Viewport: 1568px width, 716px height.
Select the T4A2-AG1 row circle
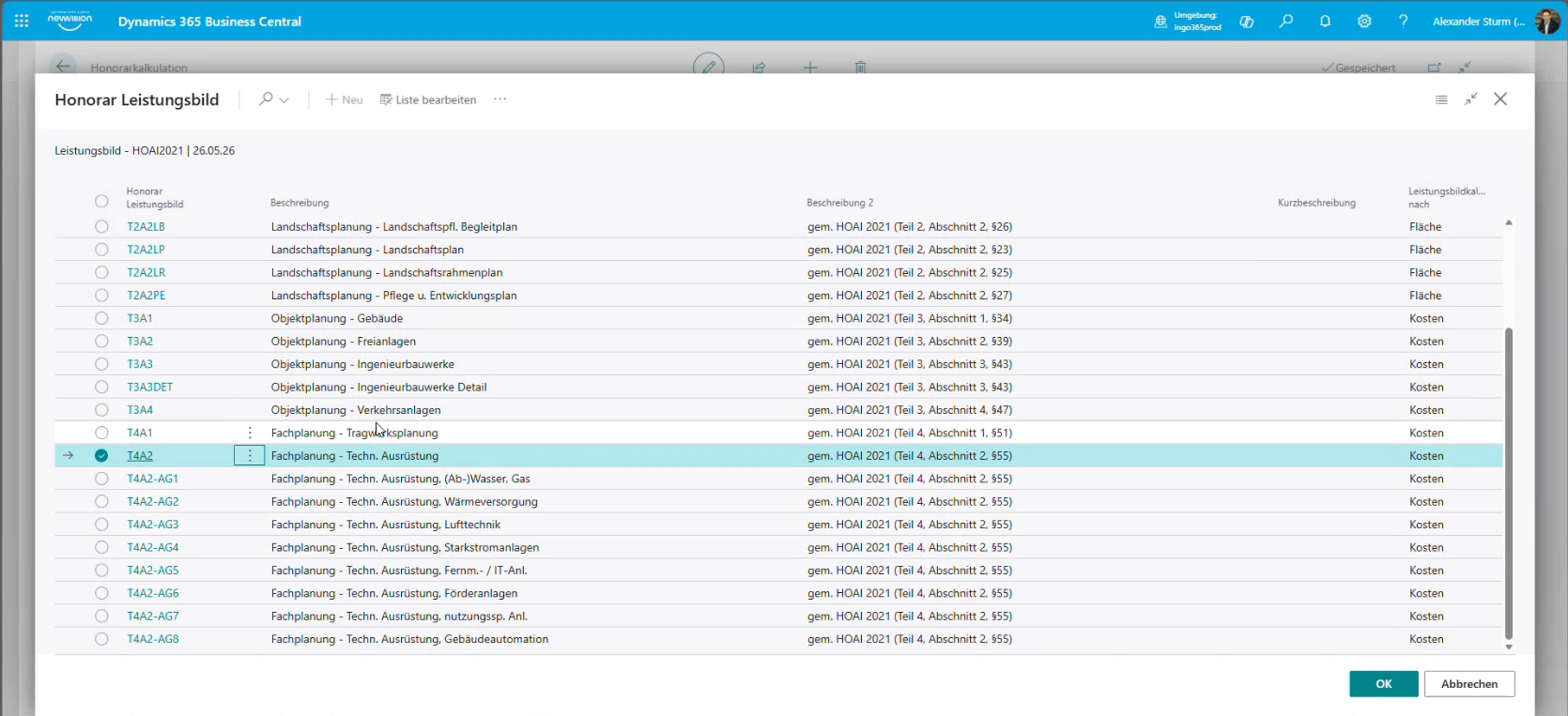coord(101,479)
